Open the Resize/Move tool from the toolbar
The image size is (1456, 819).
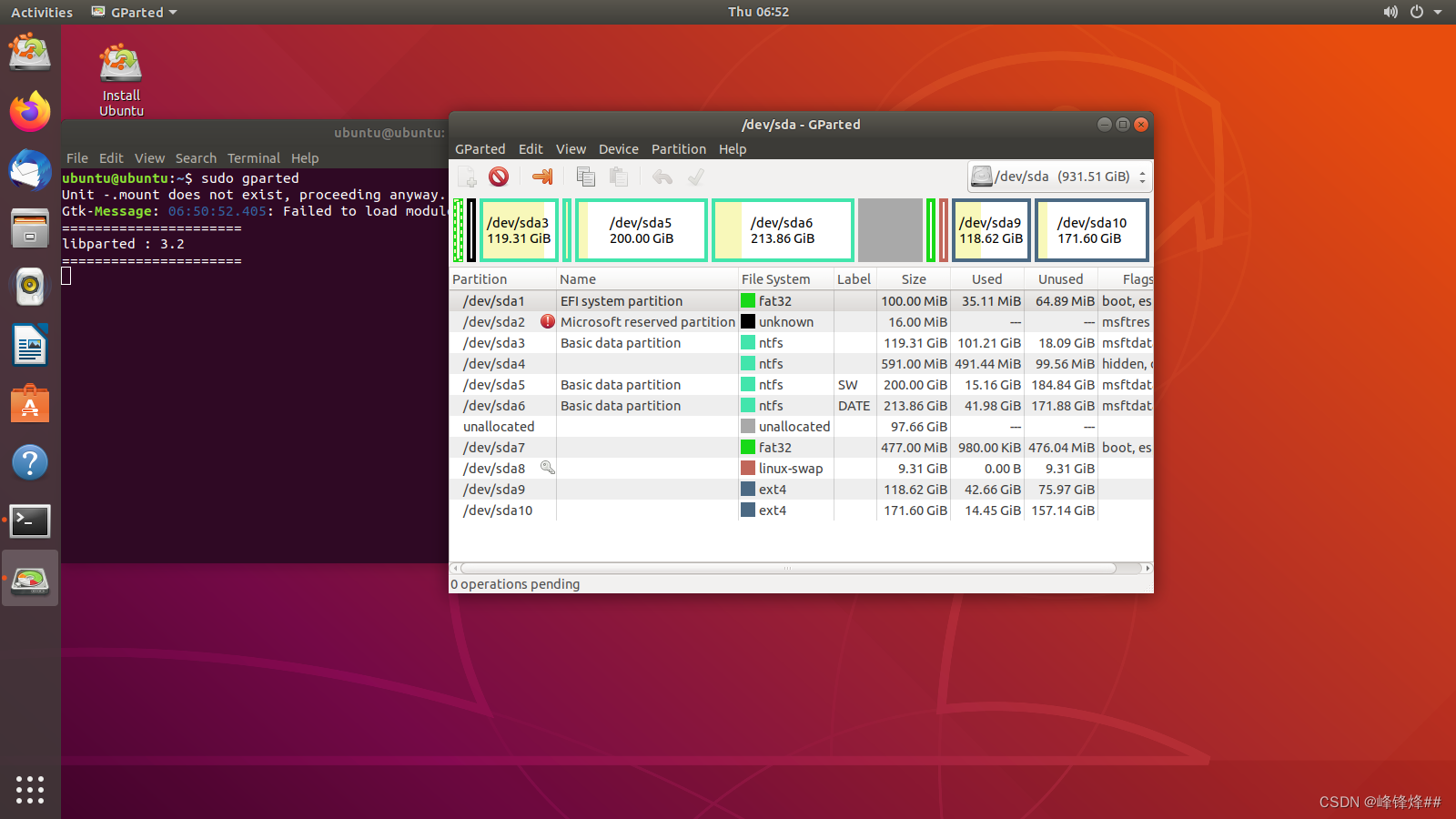(x=543, y=177)
